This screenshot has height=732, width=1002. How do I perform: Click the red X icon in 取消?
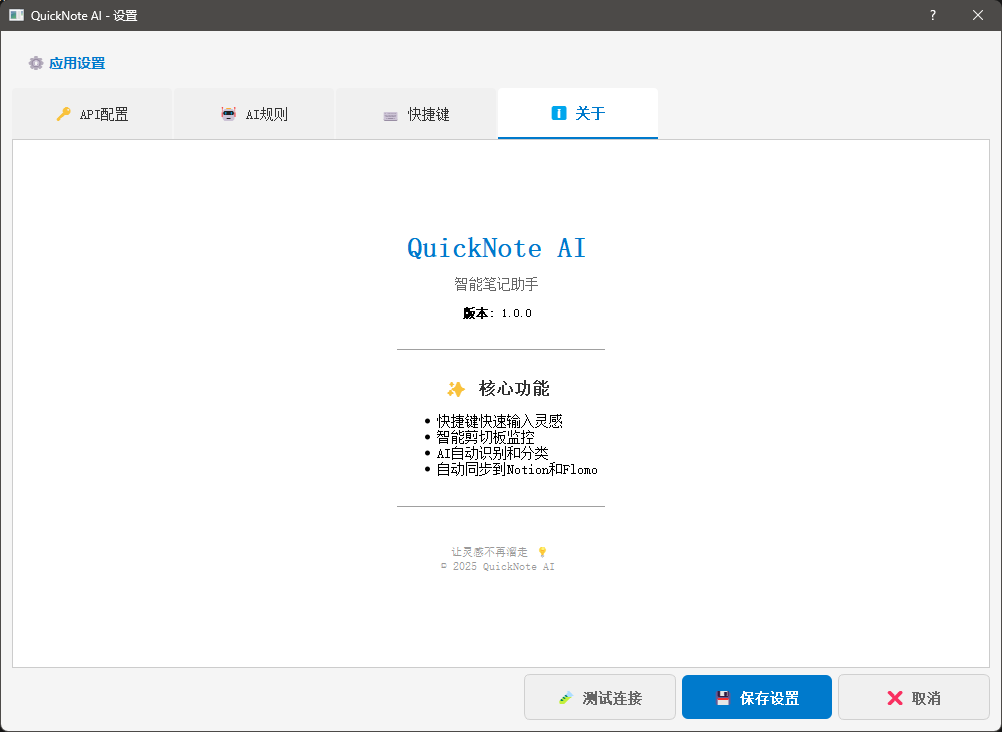[895, 698]
